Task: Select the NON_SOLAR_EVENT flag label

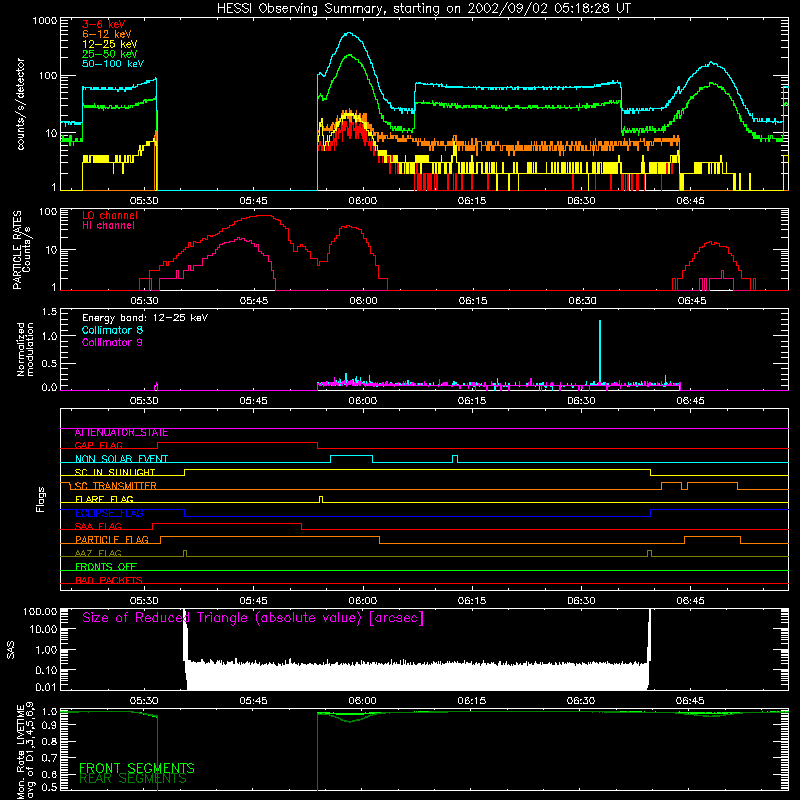Action: tap(121, 459)
